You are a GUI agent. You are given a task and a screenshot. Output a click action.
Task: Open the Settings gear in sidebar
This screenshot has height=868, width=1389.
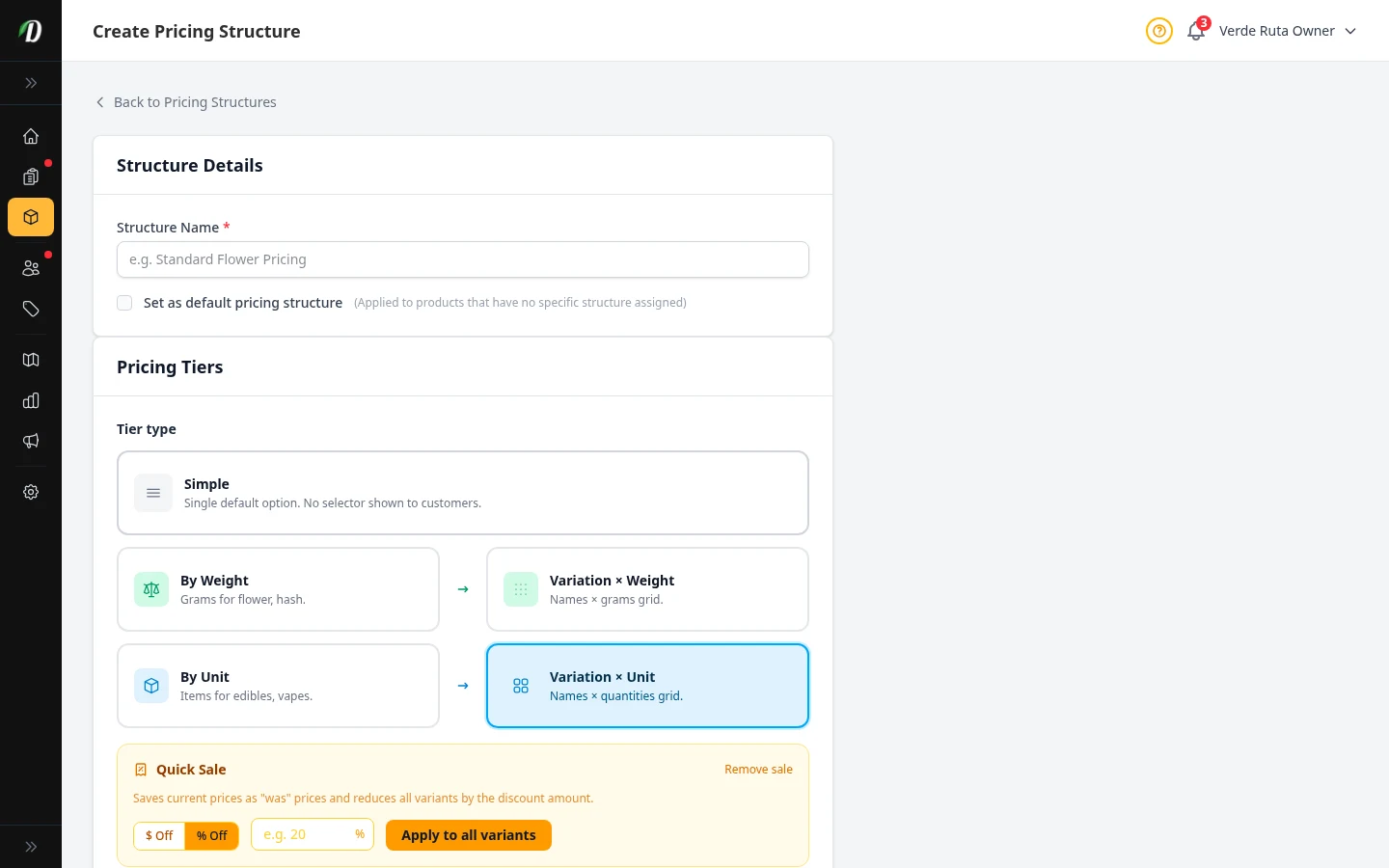31,492
